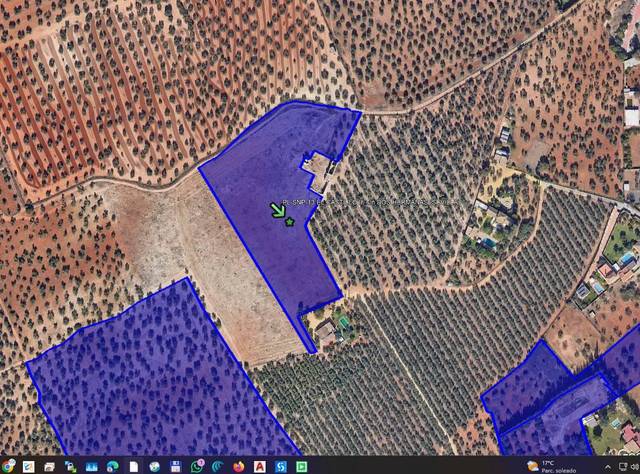Expand hidden system tray icons chevron
The width and height of the screenshot is (640, 474).
[x=607, y=467]
